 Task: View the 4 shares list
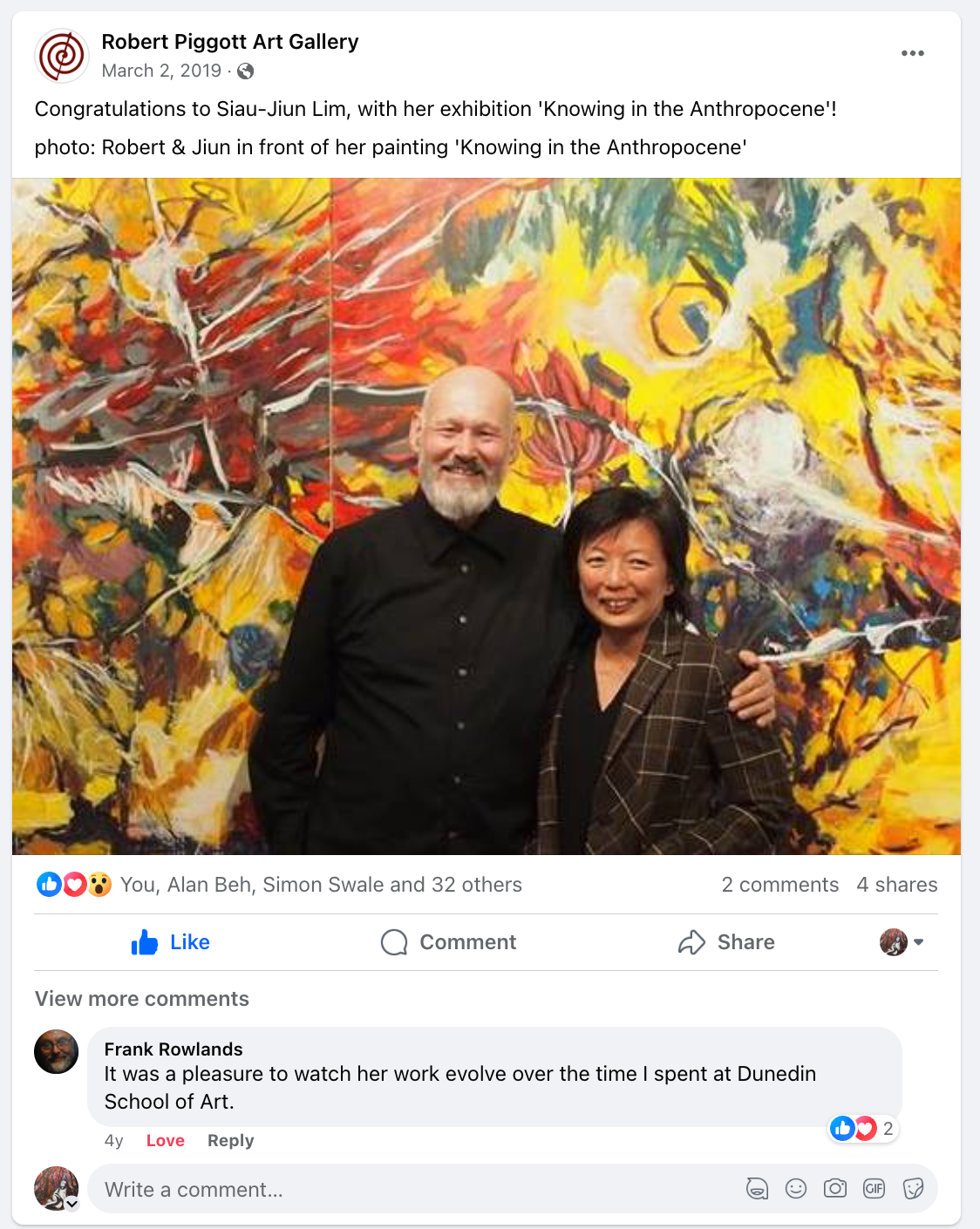[897, 885]
